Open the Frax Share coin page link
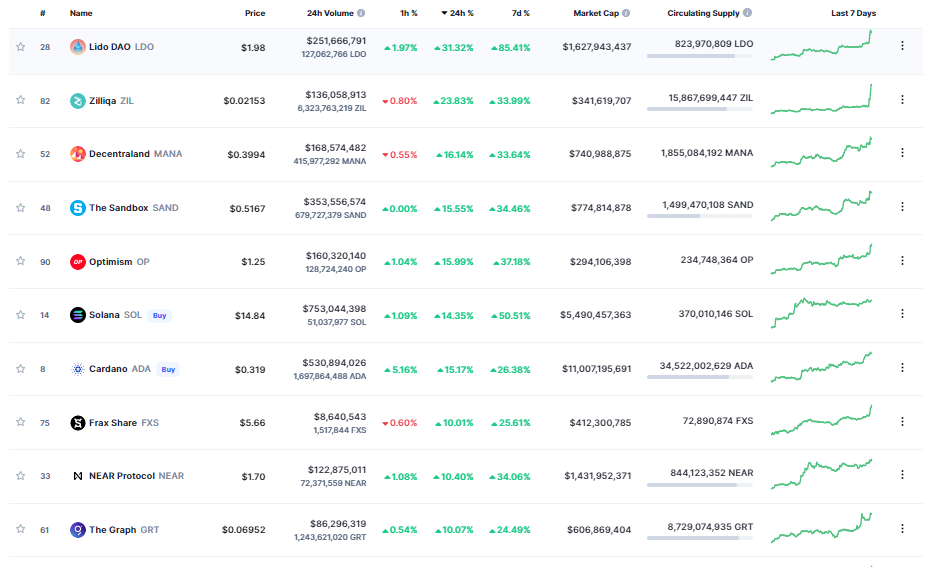This screenshot has width=925, height=567. (x=112, y=423)
